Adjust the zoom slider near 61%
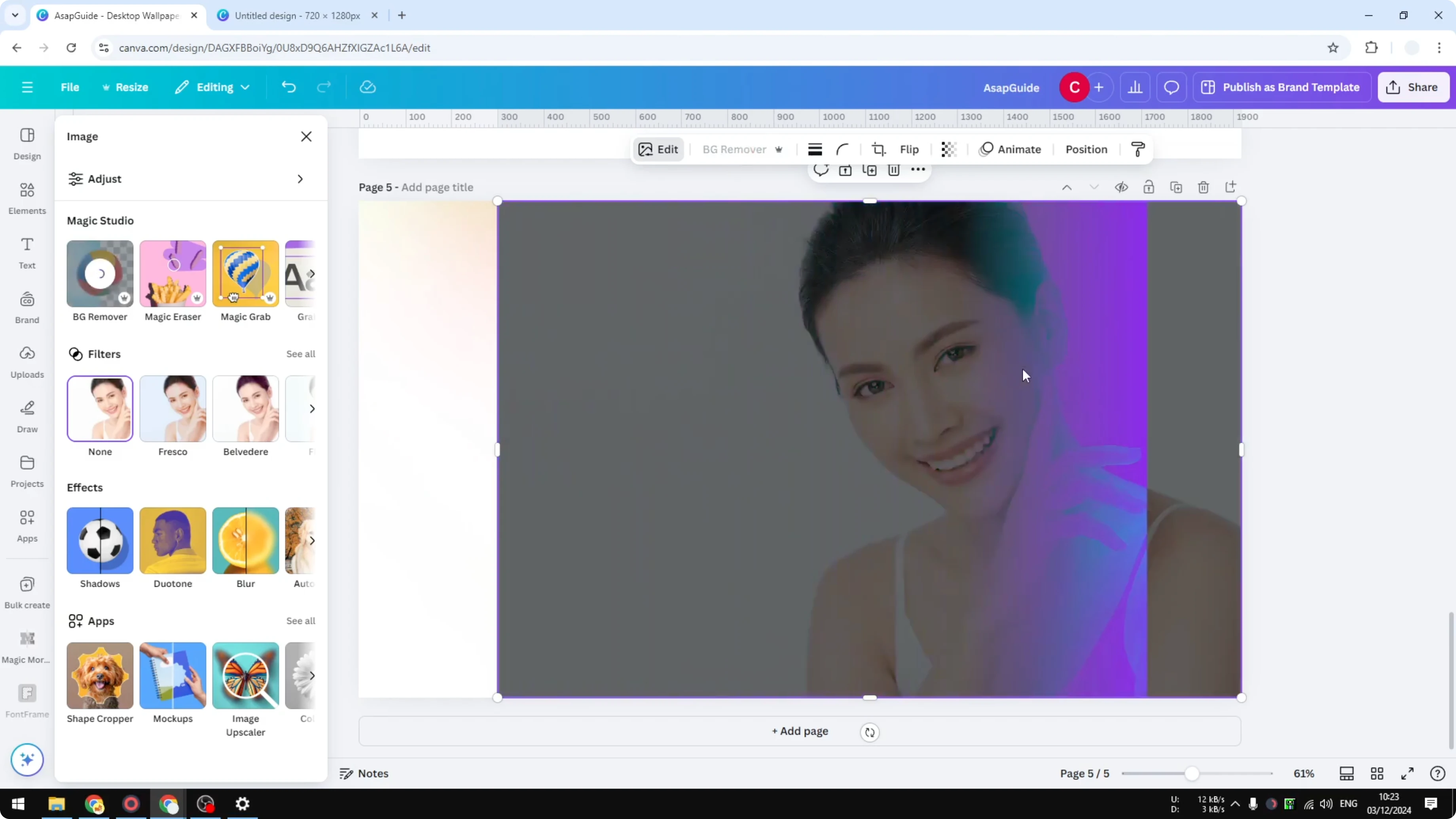 tap(1192, 773)
